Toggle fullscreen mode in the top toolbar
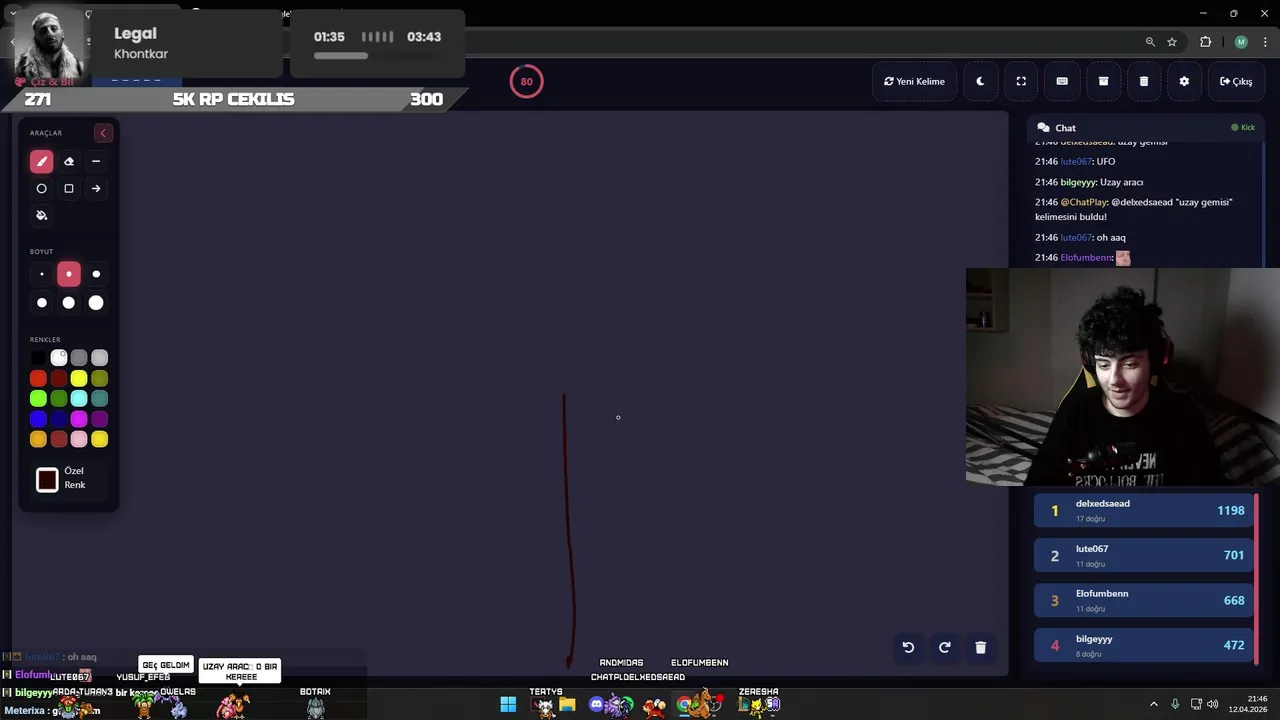Viewport: 1280px width, 720px height. [x=1021, y=81]
